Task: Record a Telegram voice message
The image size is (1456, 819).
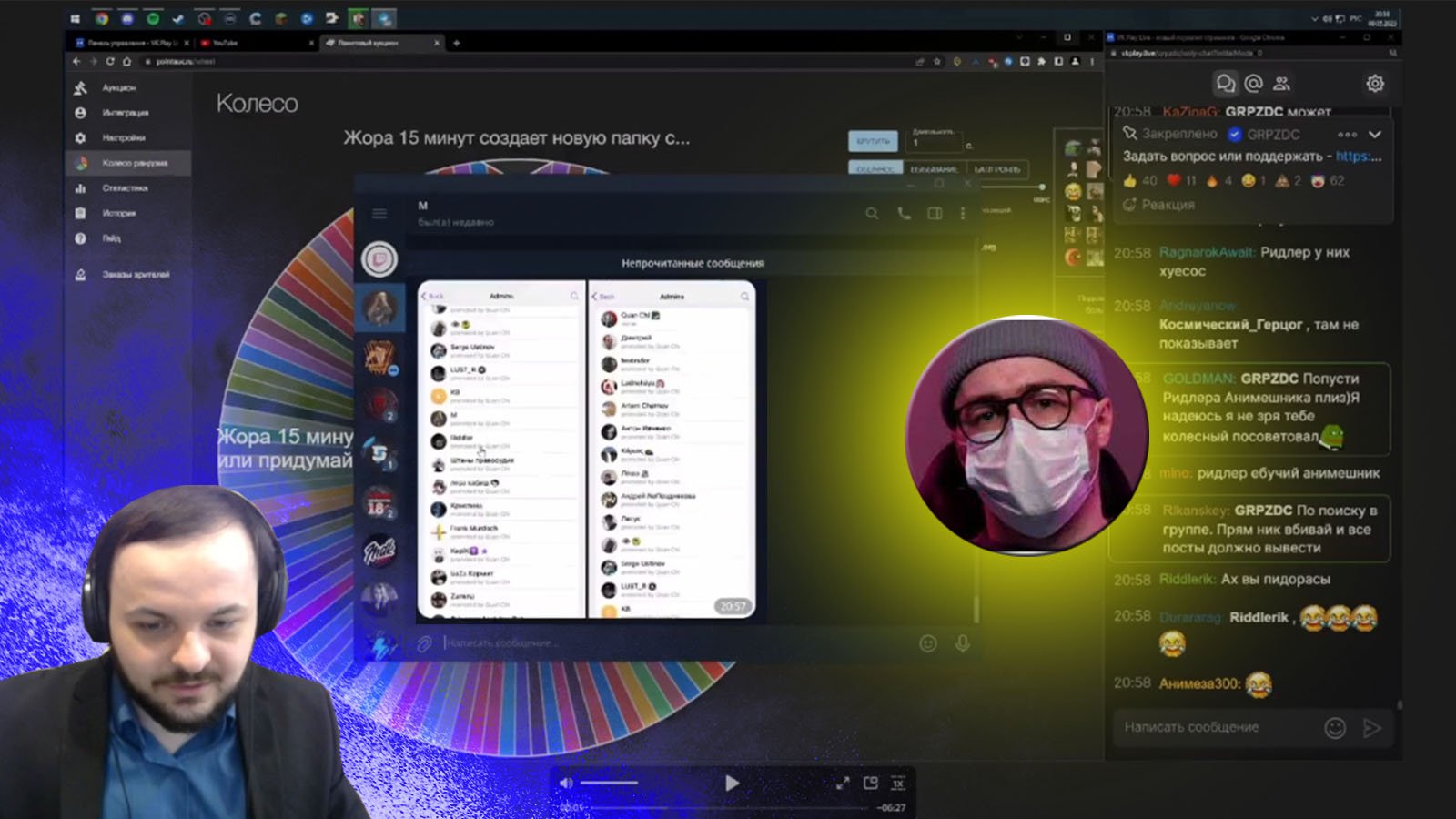Action: coord(963,643)
